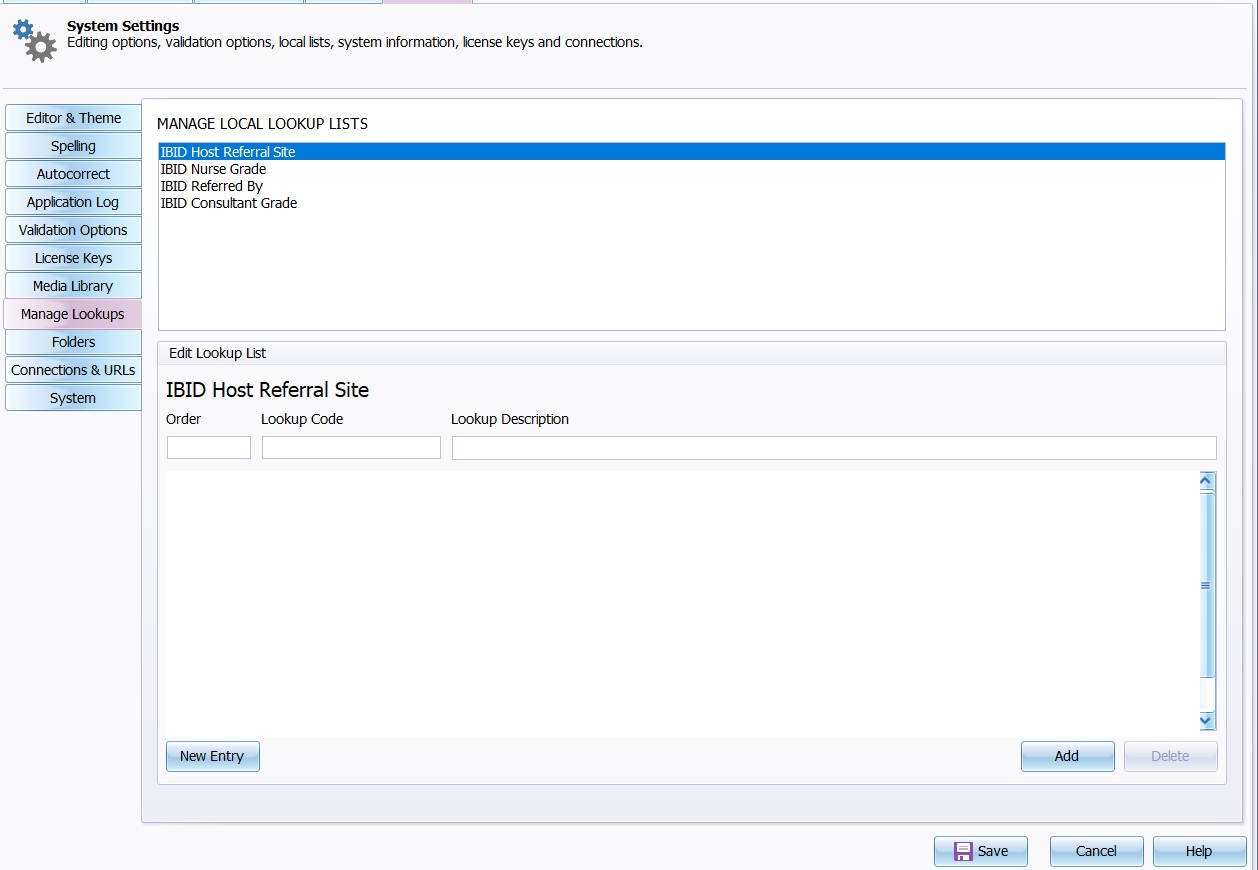Image resolution: width=1258 pixels, height=870 pixels.
Task: Select the License Keys tab
Action: tap(73, 258)
